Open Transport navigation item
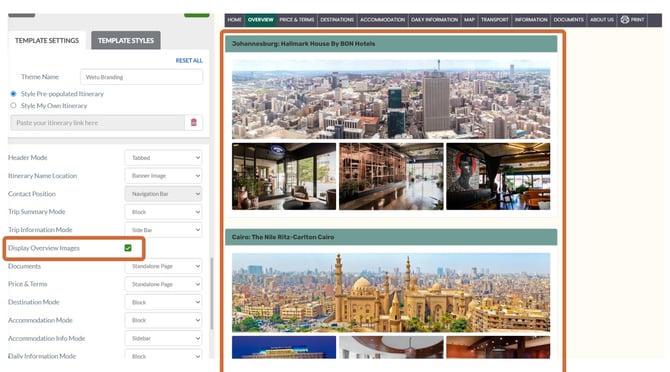This screenshot has width=670, height=372. pyautogui.click(x=494, y=20)
